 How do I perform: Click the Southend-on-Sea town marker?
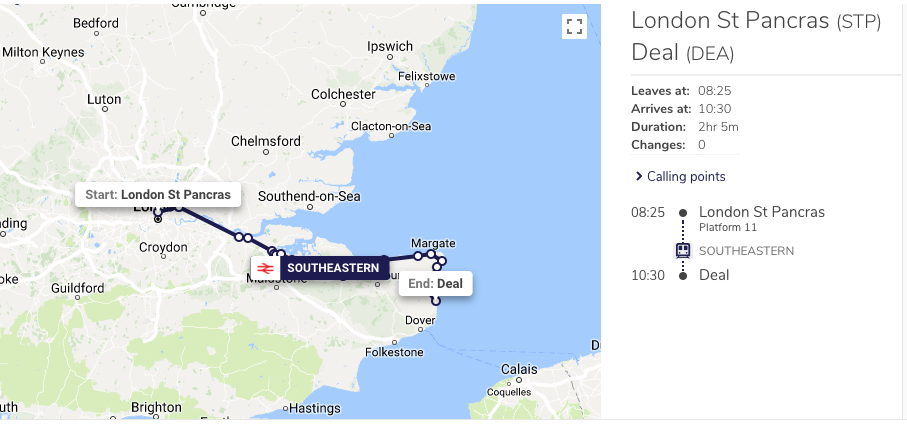[310, 207]
